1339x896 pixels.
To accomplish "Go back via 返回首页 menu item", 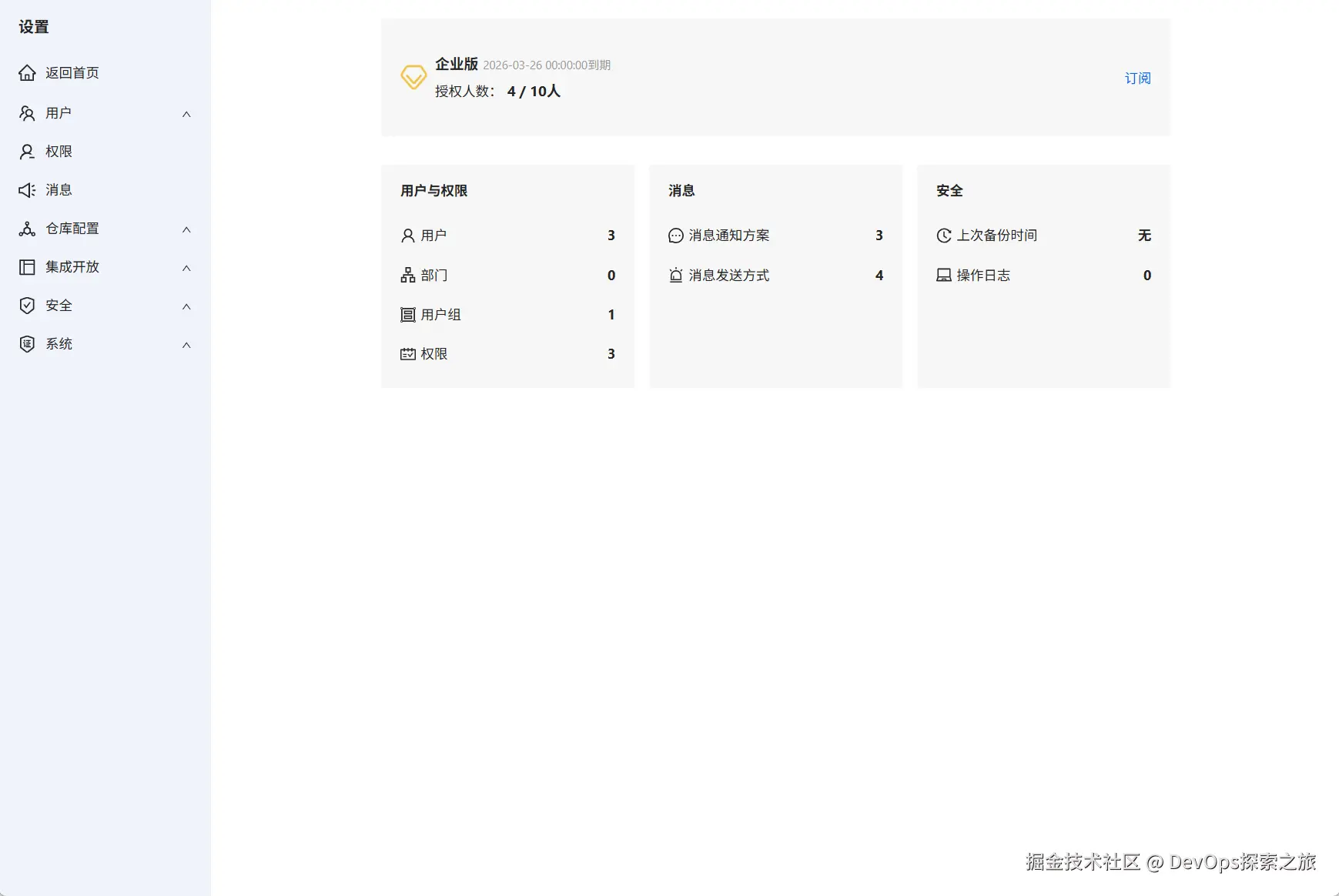I will click(x=105, y=73).
